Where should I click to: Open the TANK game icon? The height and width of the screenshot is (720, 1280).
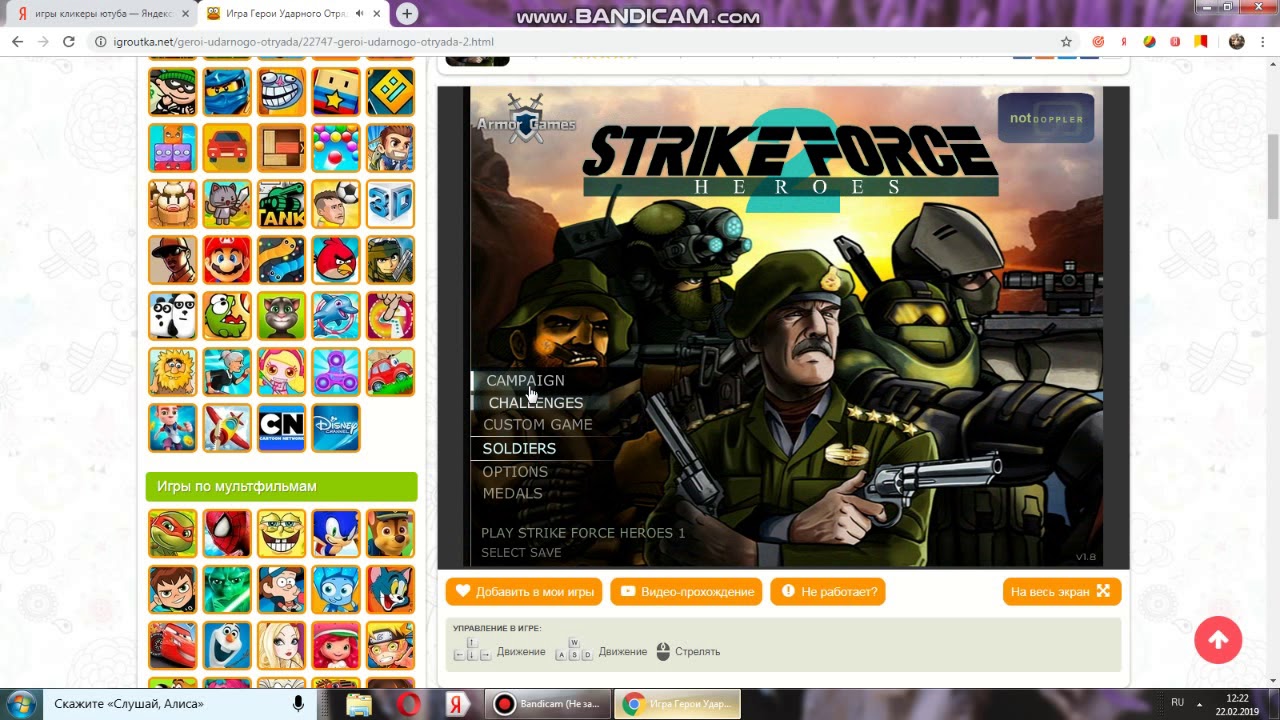pos(282,204)
